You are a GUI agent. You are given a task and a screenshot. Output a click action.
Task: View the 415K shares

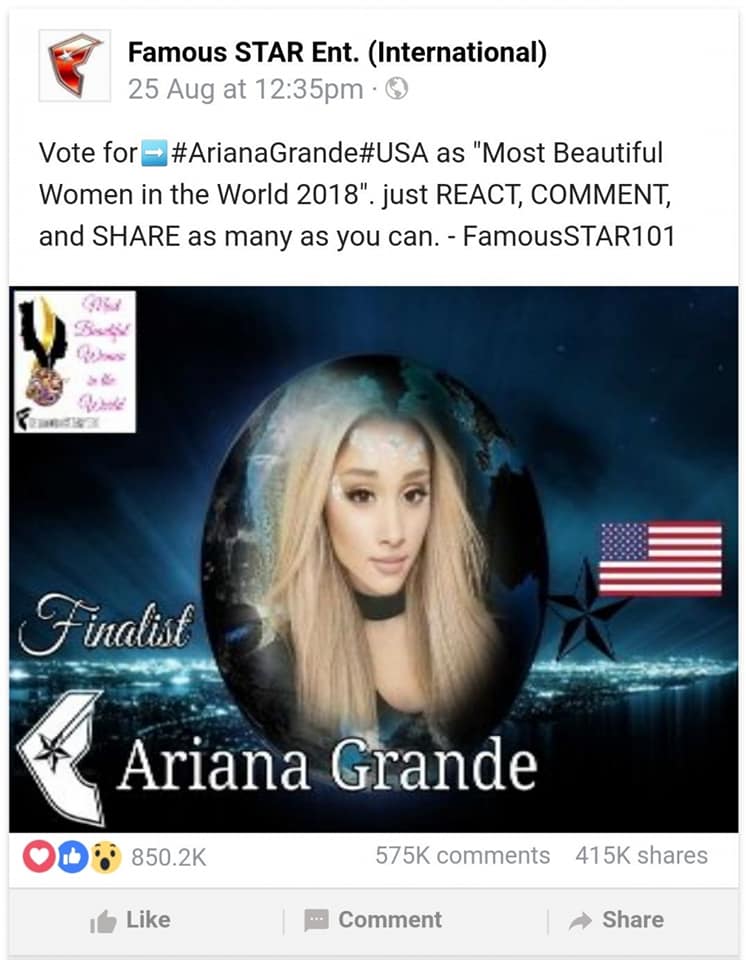[x=641, y=855]
